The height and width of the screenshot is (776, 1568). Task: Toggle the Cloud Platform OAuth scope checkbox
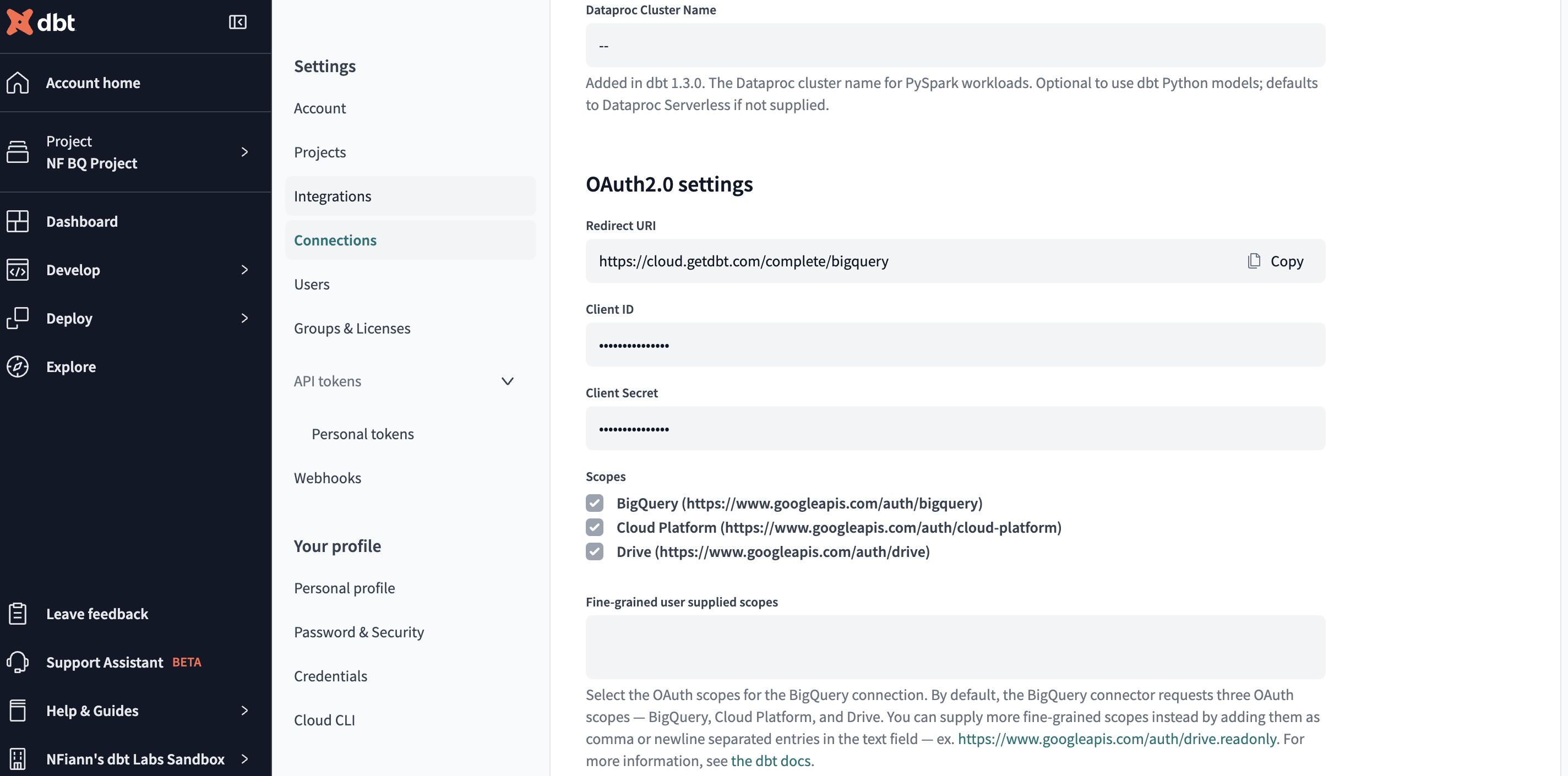[x=595, y=527]
